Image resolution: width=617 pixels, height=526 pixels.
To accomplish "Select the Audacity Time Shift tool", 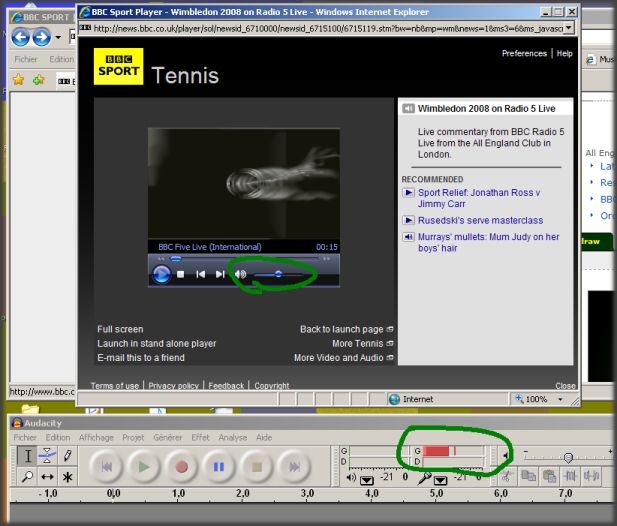I will 47,477.
